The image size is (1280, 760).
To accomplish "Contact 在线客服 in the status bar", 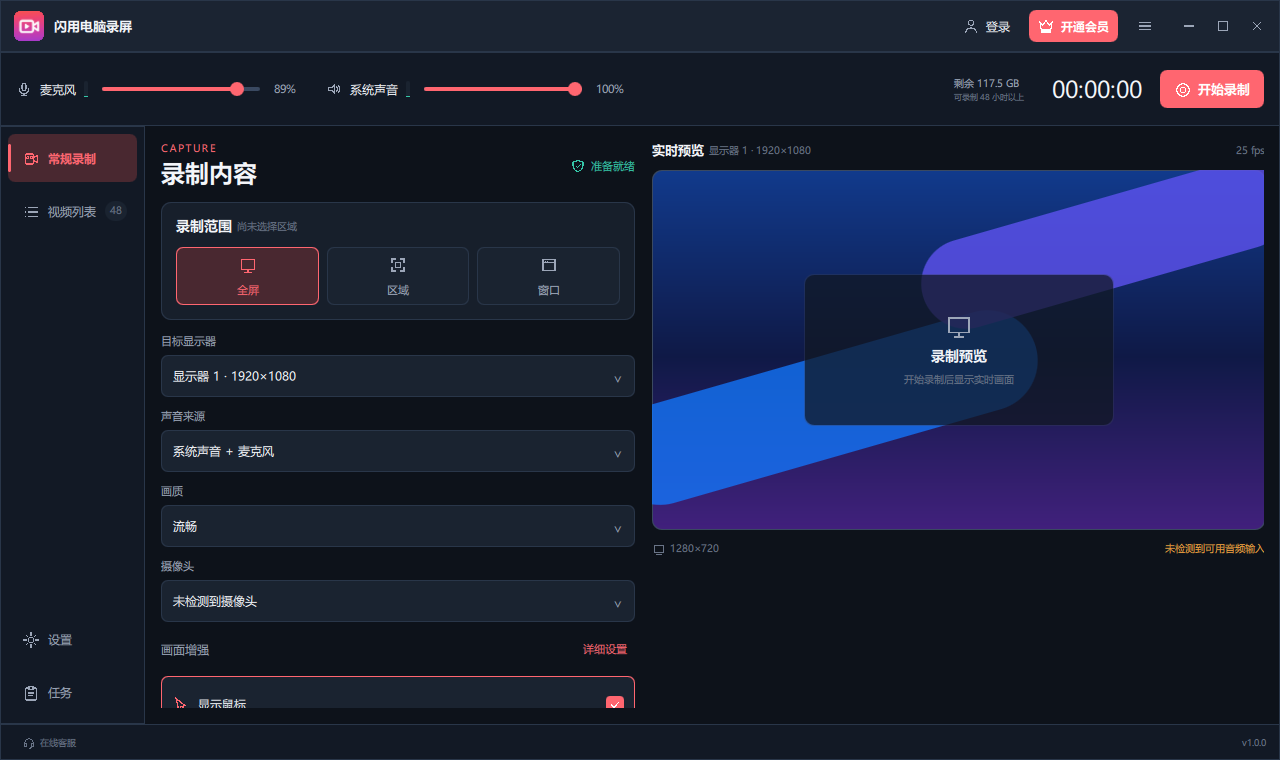I will click(50, 743).
